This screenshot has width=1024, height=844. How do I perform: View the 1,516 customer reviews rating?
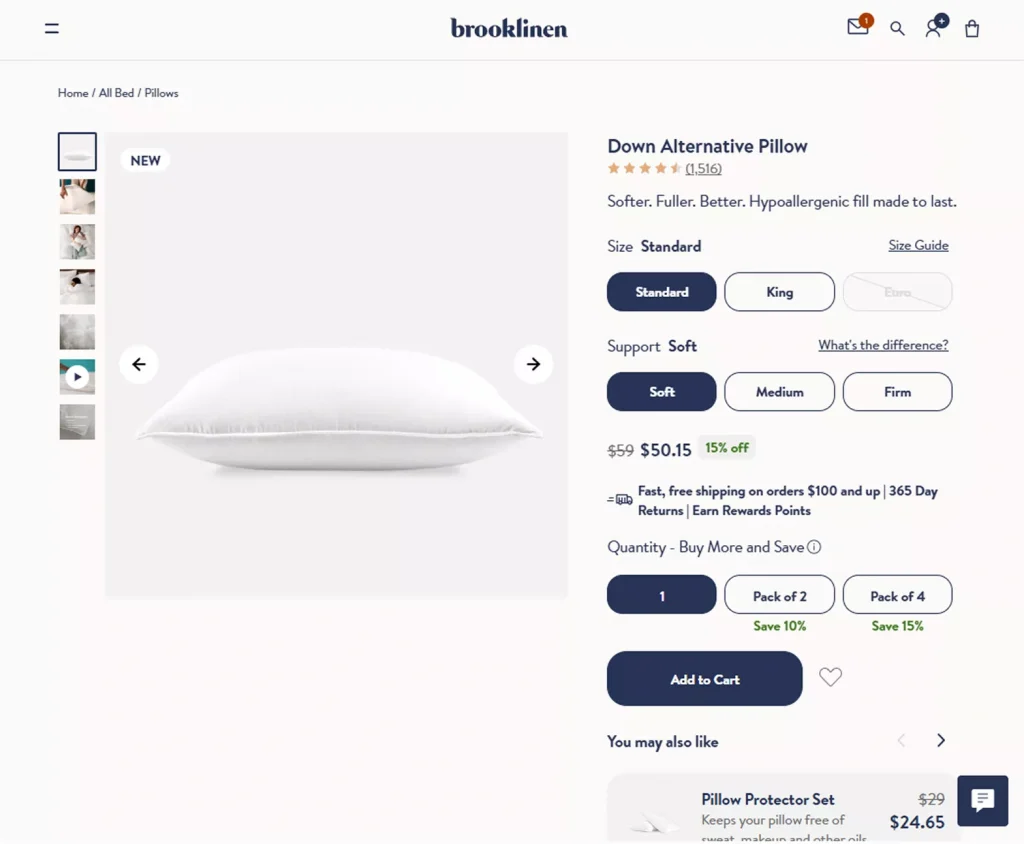(x=703, y=168)
